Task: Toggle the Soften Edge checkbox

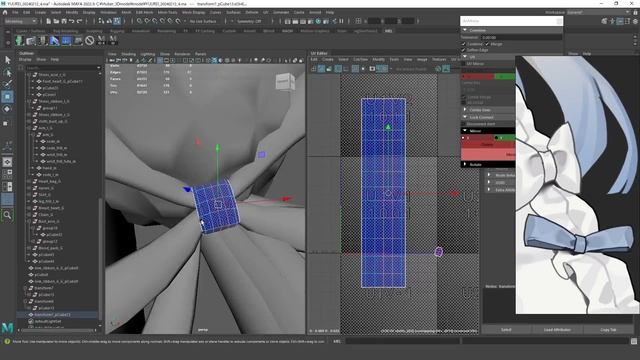Action: pyautogui.click(x=464, y=50)
